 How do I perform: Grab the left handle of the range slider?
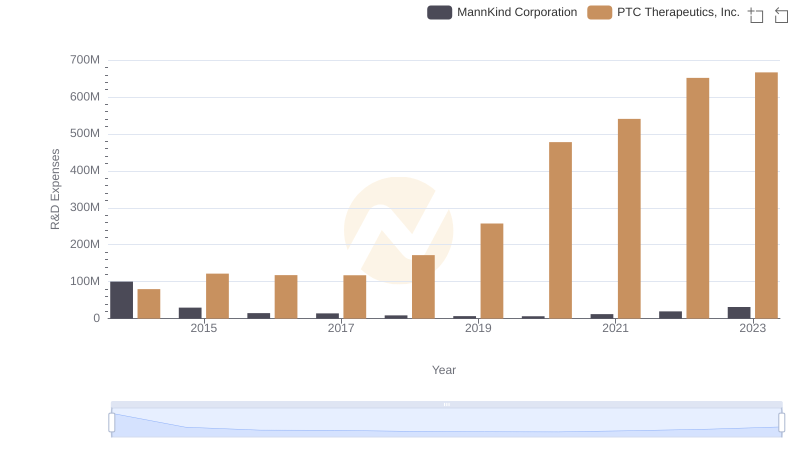[112, 423]
